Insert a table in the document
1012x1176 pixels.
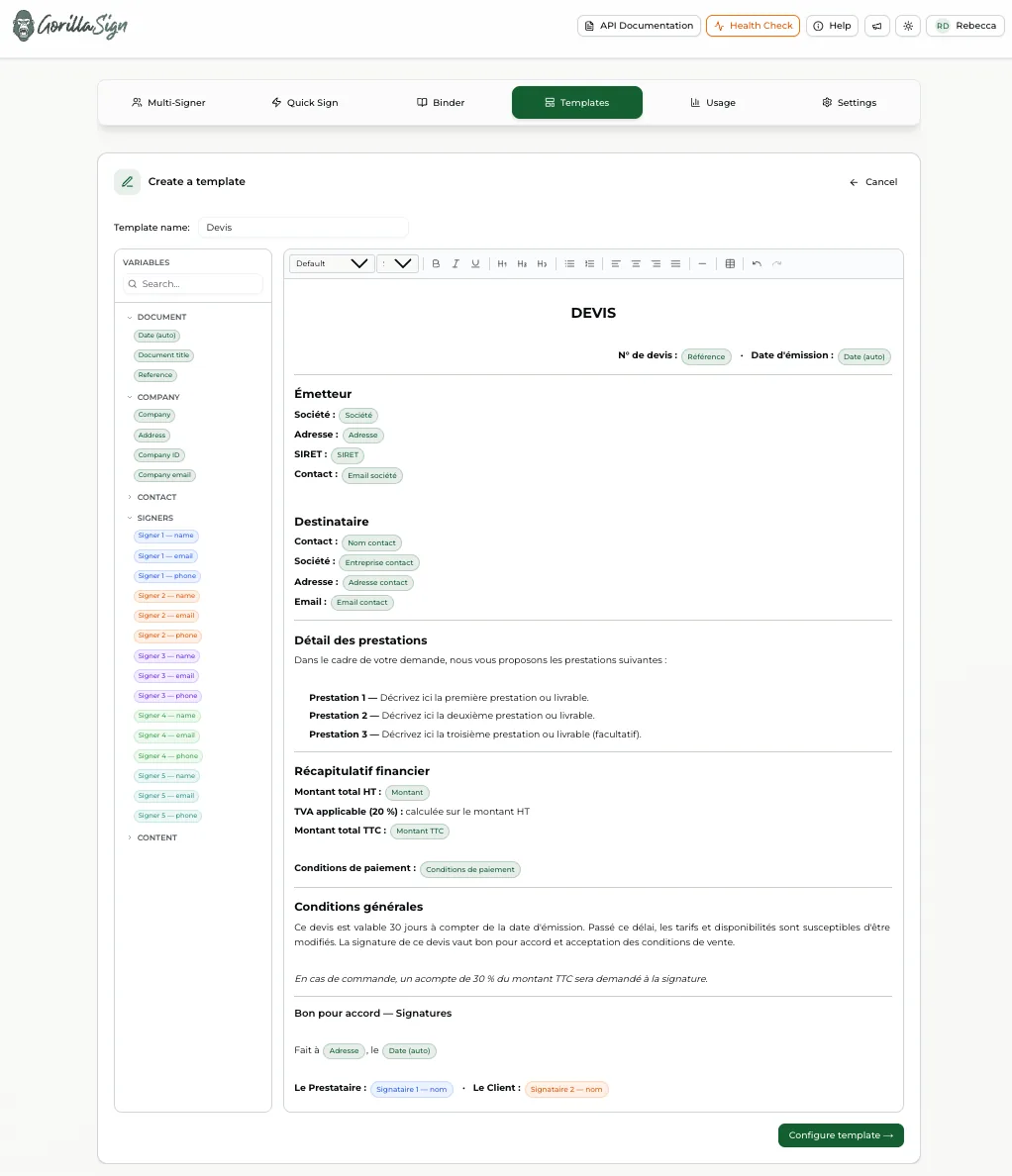730,263
